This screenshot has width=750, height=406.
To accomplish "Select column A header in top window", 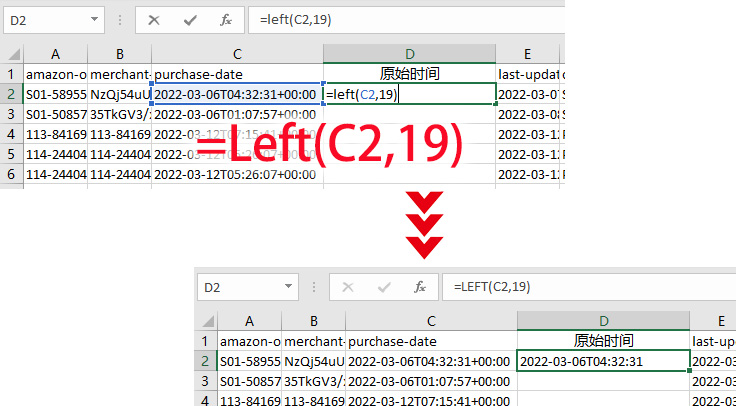I will [x=55, y=54].
